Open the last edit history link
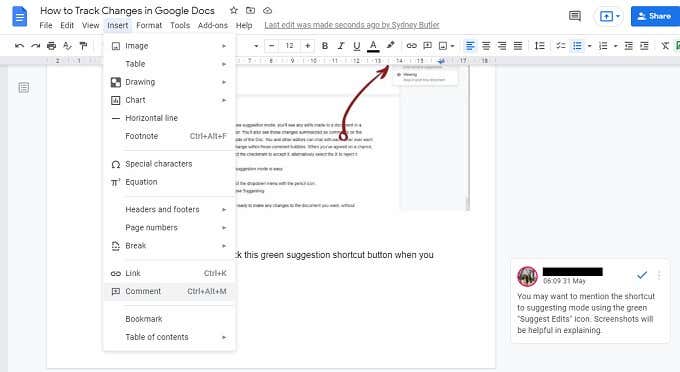The height and width of the screenshot is (372, 680). (352, 25)
